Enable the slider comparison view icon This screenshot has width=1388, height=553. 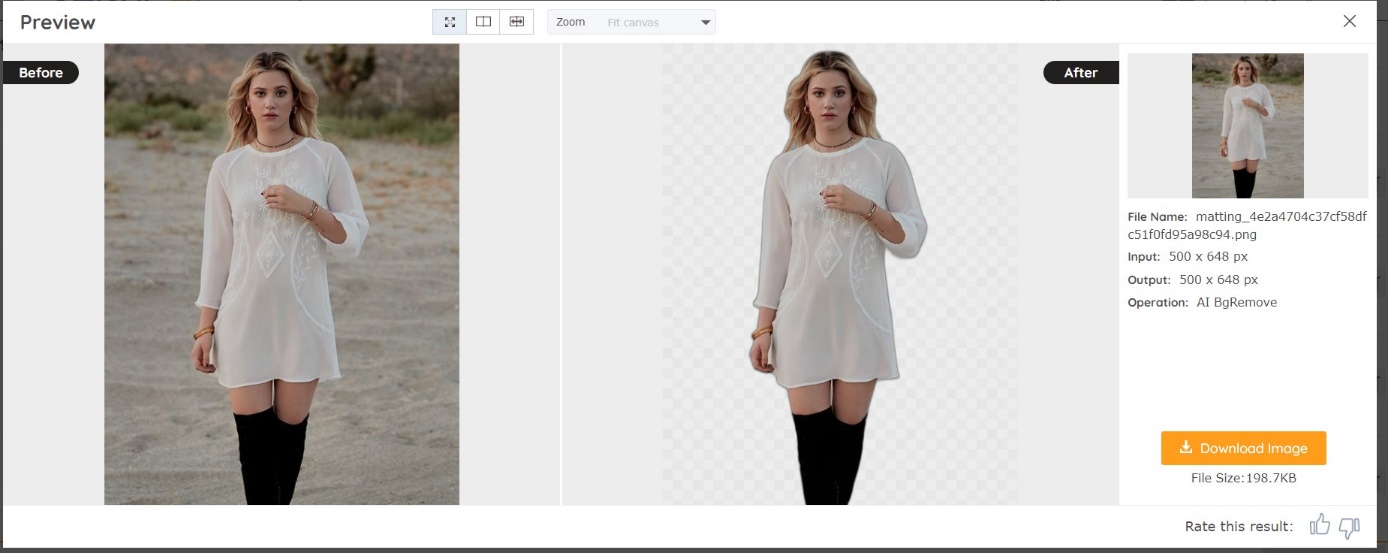pyautogui.click(x=516, y=22)
